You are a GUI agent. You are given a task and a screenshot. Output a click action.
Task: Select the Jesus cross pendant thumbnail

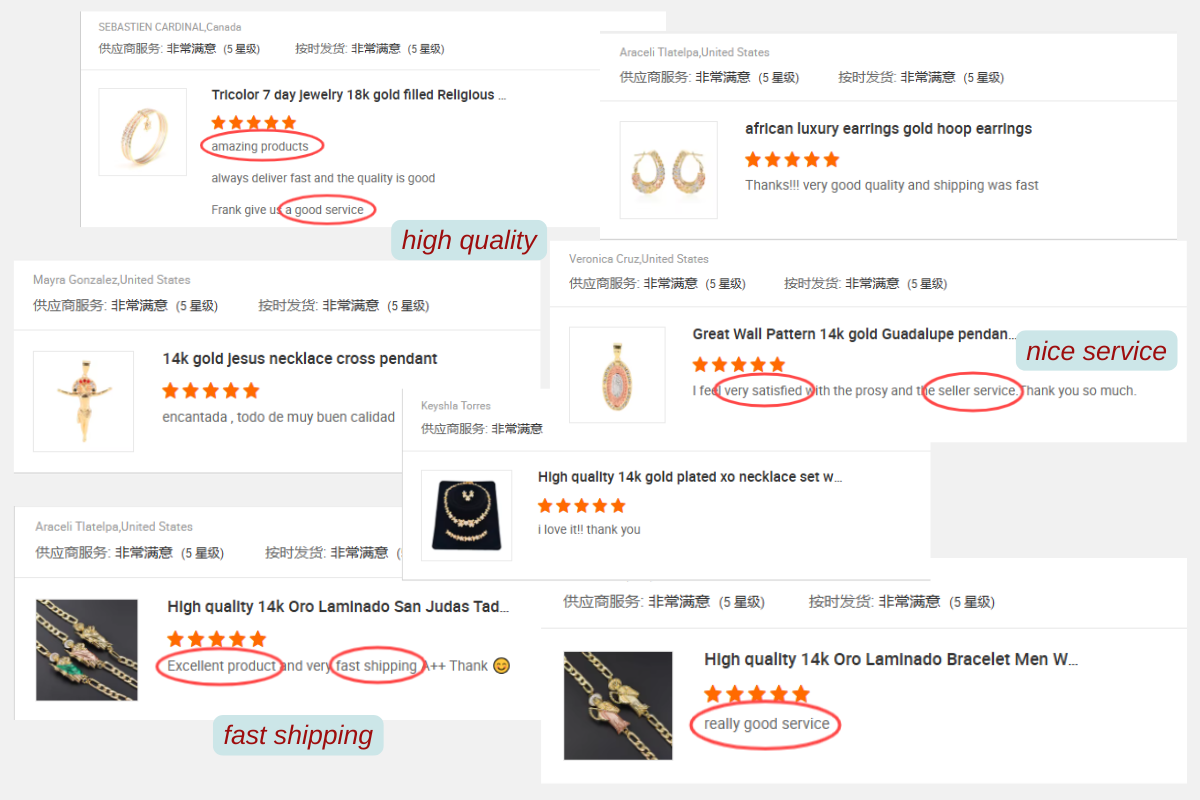click(x=83, y=401)
